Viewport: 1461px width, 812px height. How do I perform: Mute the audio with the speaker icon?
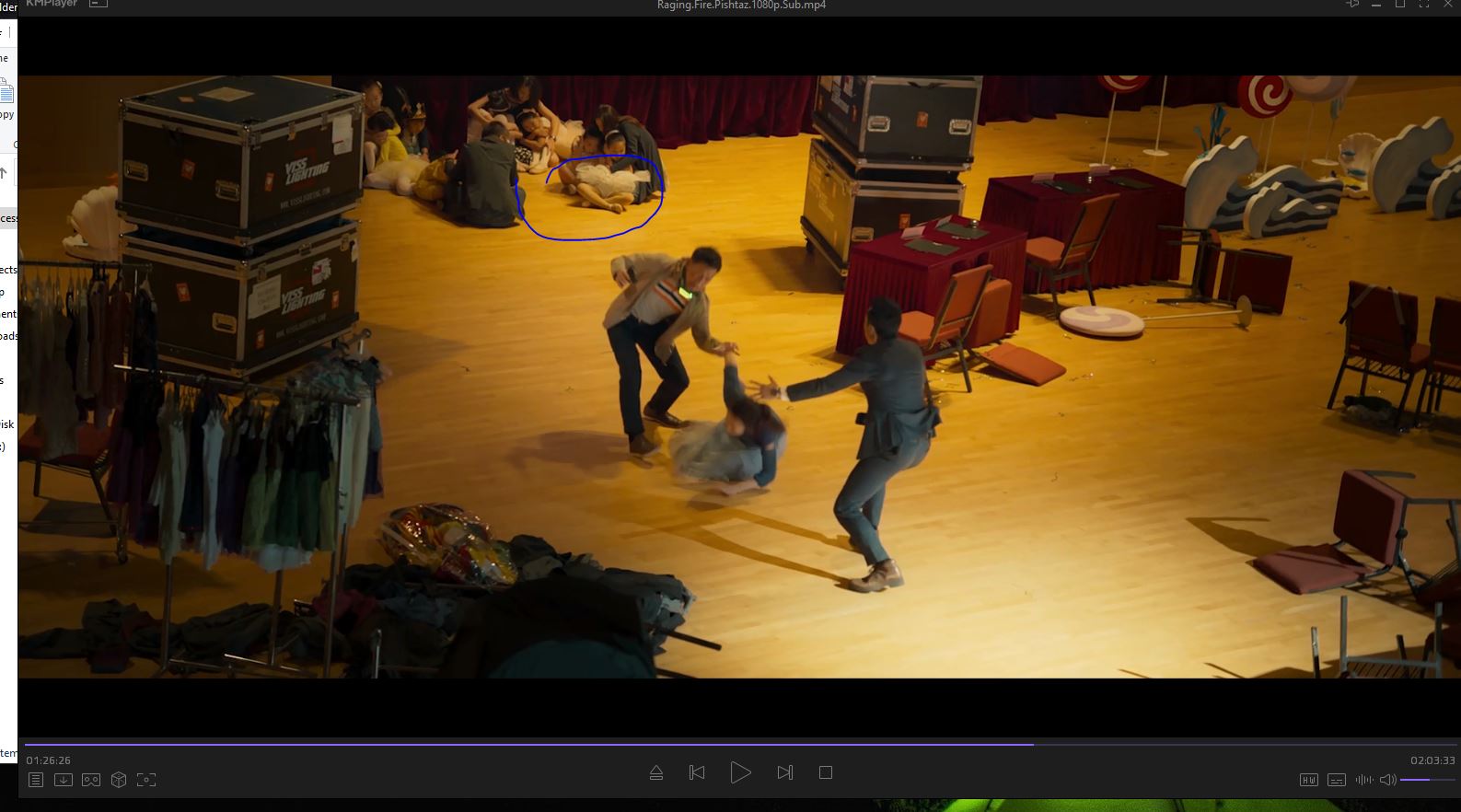[x=1387, y=780]
